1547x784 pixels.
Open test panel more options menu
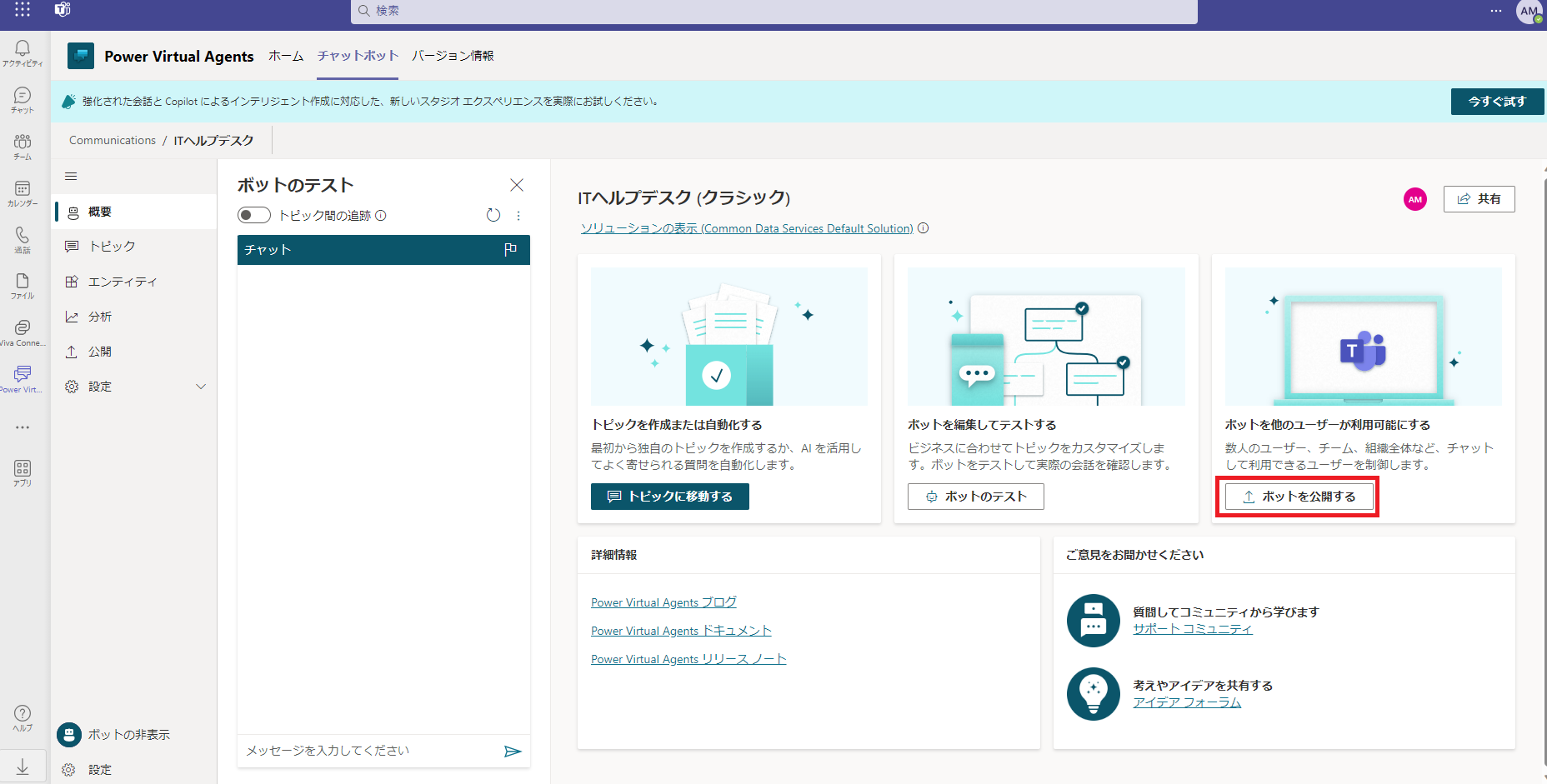coord(518,215)
